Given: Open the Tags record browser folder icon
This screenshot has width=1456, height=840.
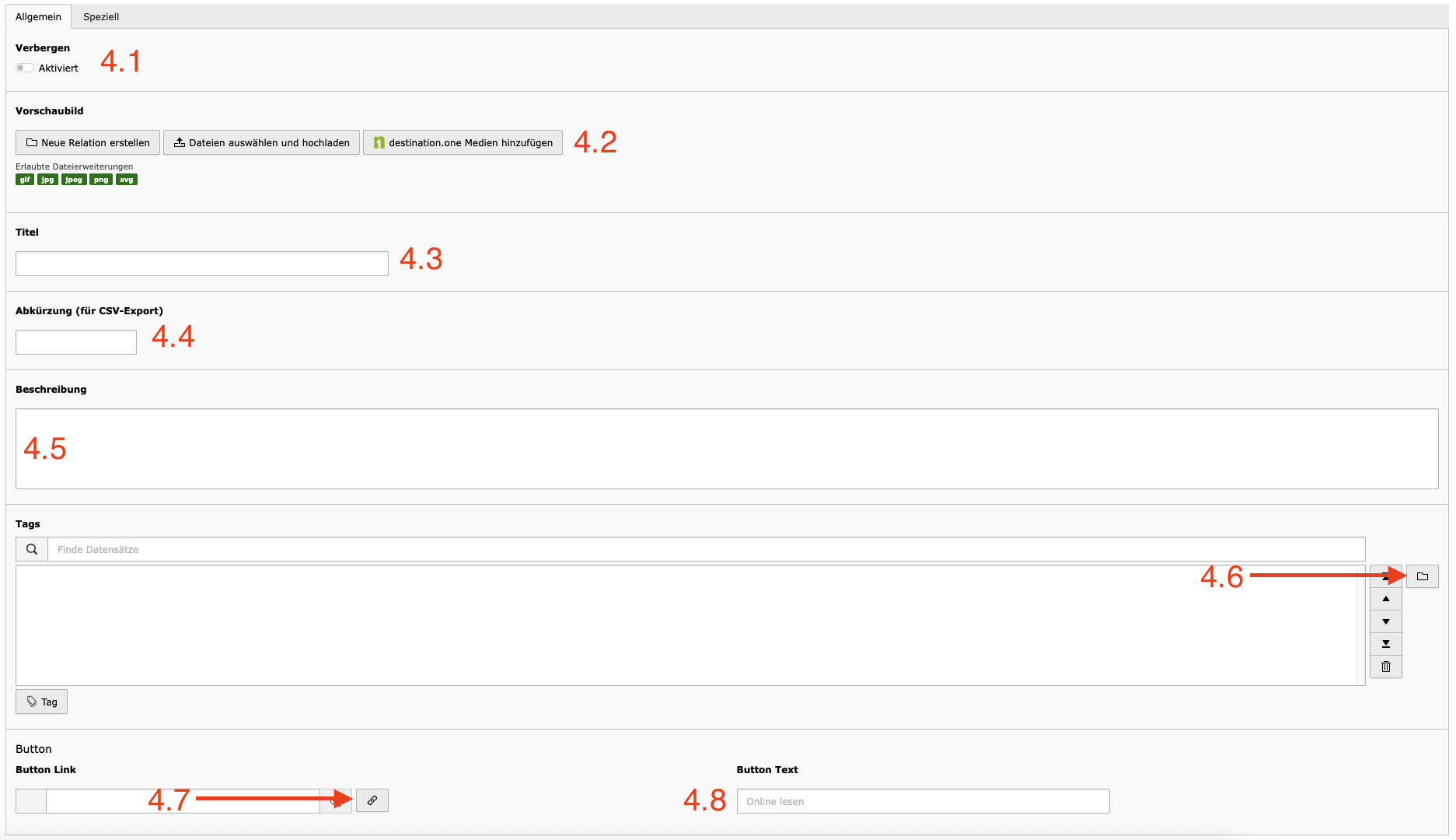Looking at the screenshot, I should [x=1422, y=576].
